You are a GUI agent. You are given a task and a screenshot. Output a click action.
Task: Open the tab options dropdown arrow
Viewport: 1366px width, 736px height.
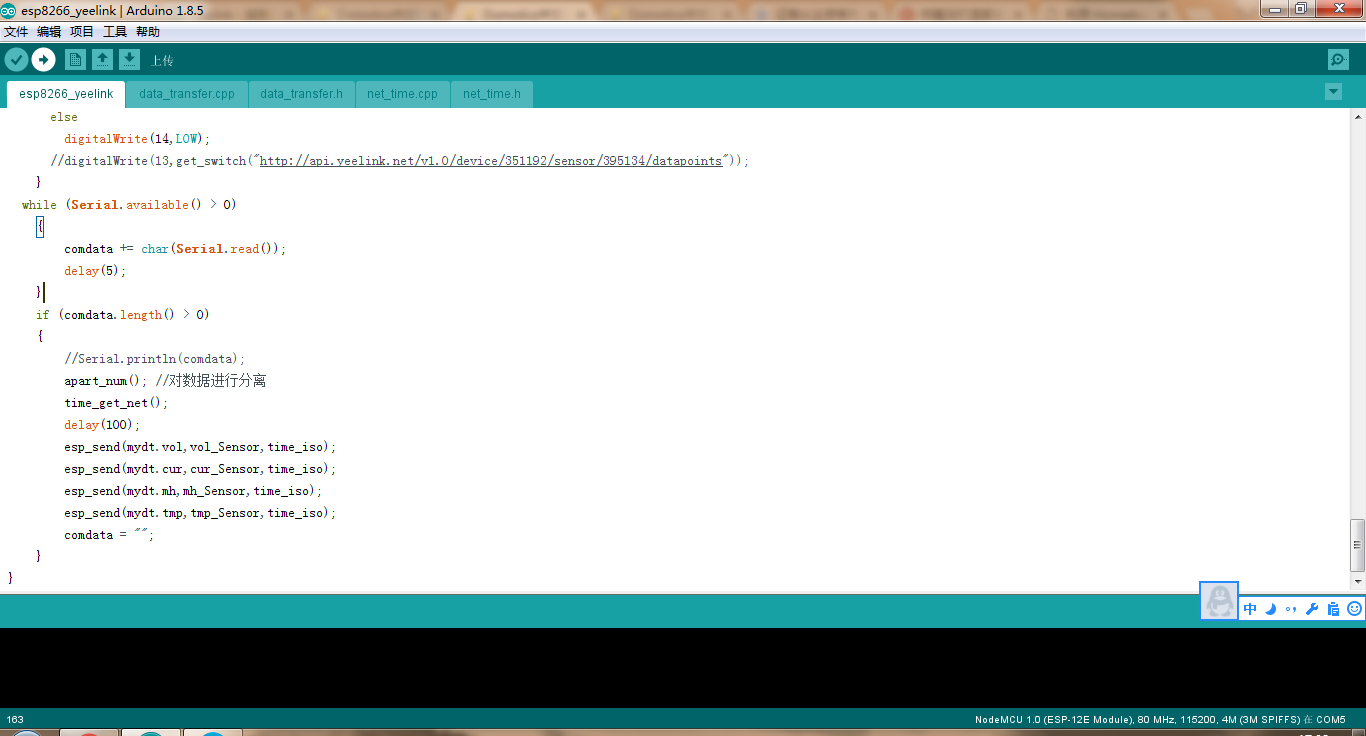tap(1333, 91)
